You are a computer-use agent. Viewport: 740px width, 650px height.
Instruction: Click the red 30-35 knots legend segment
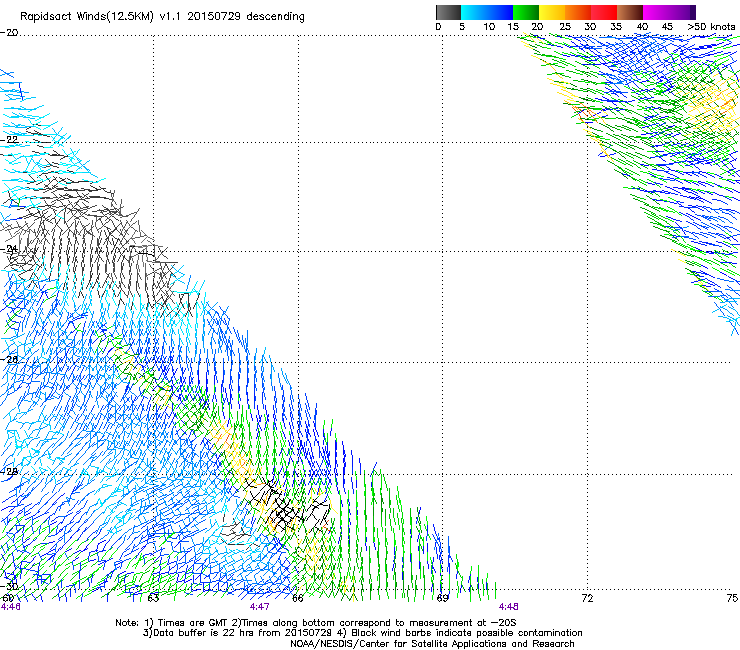(x=604, y=12)
